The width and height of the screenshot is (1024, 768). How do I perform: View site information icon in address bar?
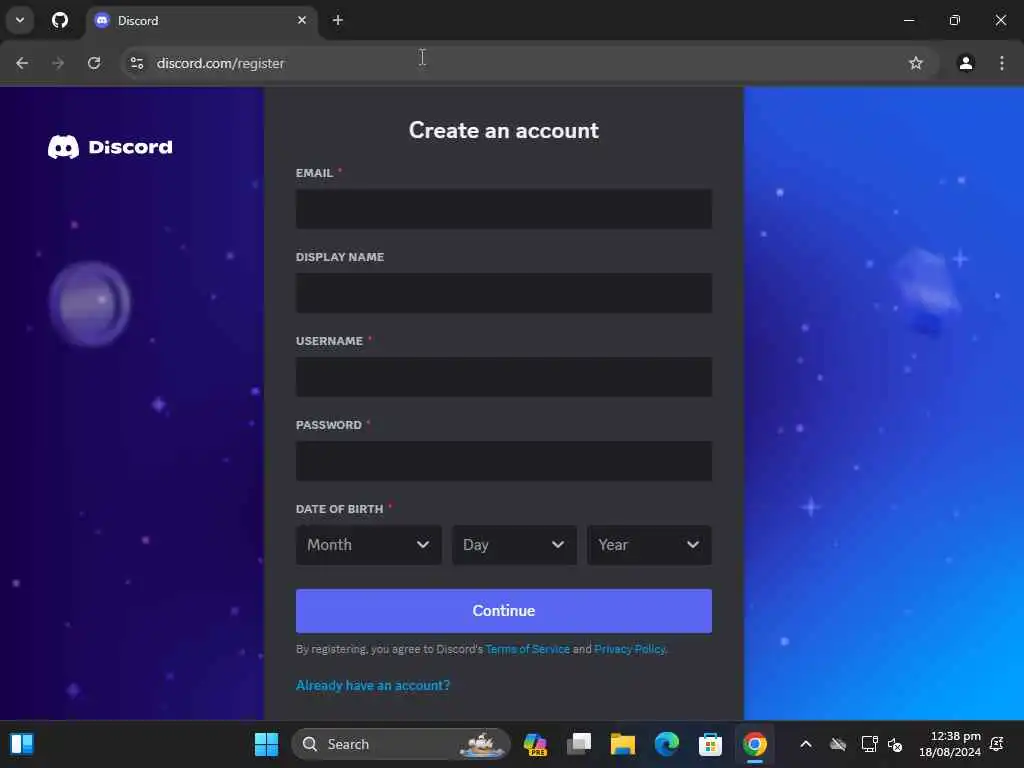(136, 63)
